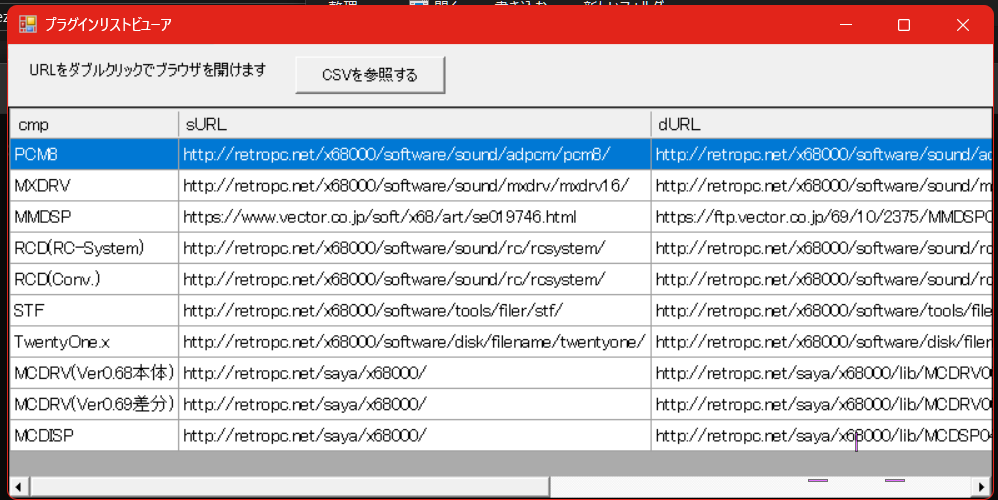Select the STF cell
998x500 pixels.
point(94,310)
